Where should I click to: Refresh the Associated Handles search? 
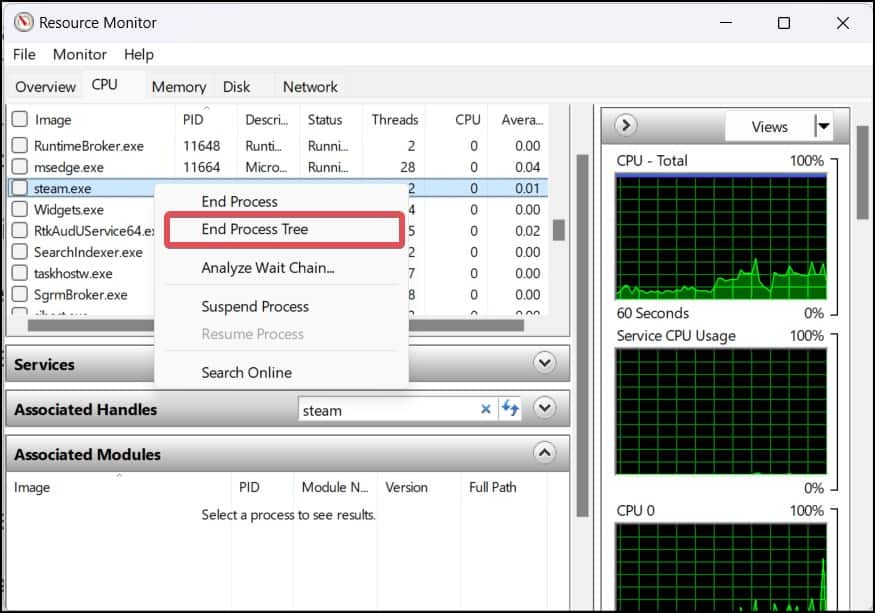tap(510, 409)
